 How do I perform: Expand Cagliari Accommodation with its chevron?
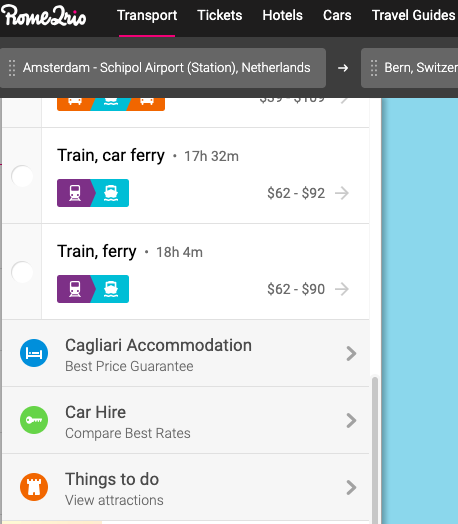(351, 354)
